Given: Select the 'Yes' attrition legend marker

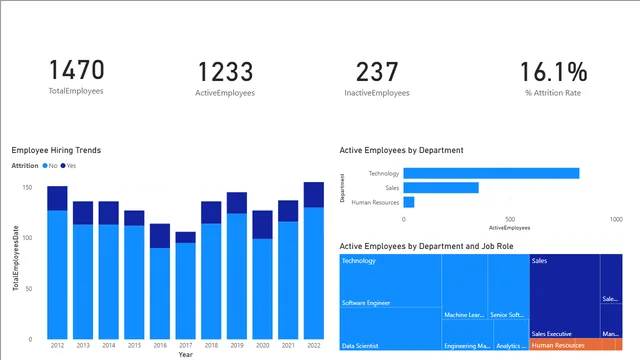Looking at the screenshot, I should point(63,166).
